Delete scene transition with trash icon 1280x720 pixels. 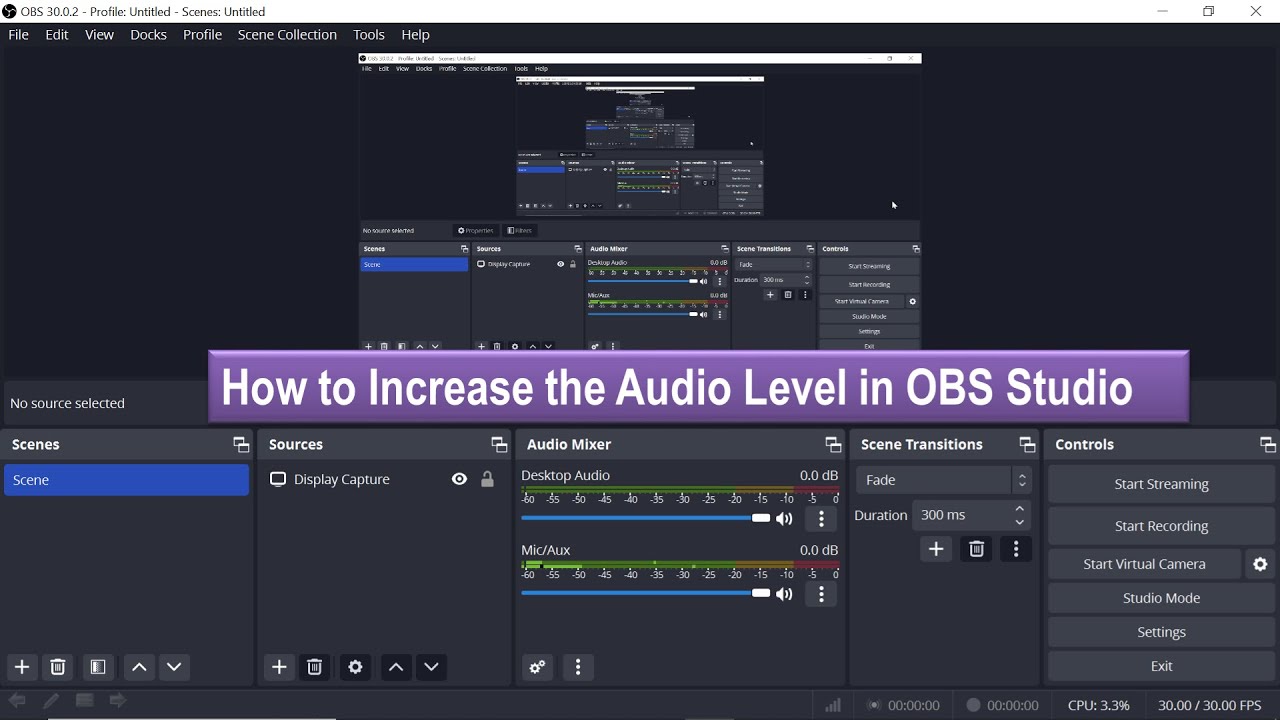point(977,549)
